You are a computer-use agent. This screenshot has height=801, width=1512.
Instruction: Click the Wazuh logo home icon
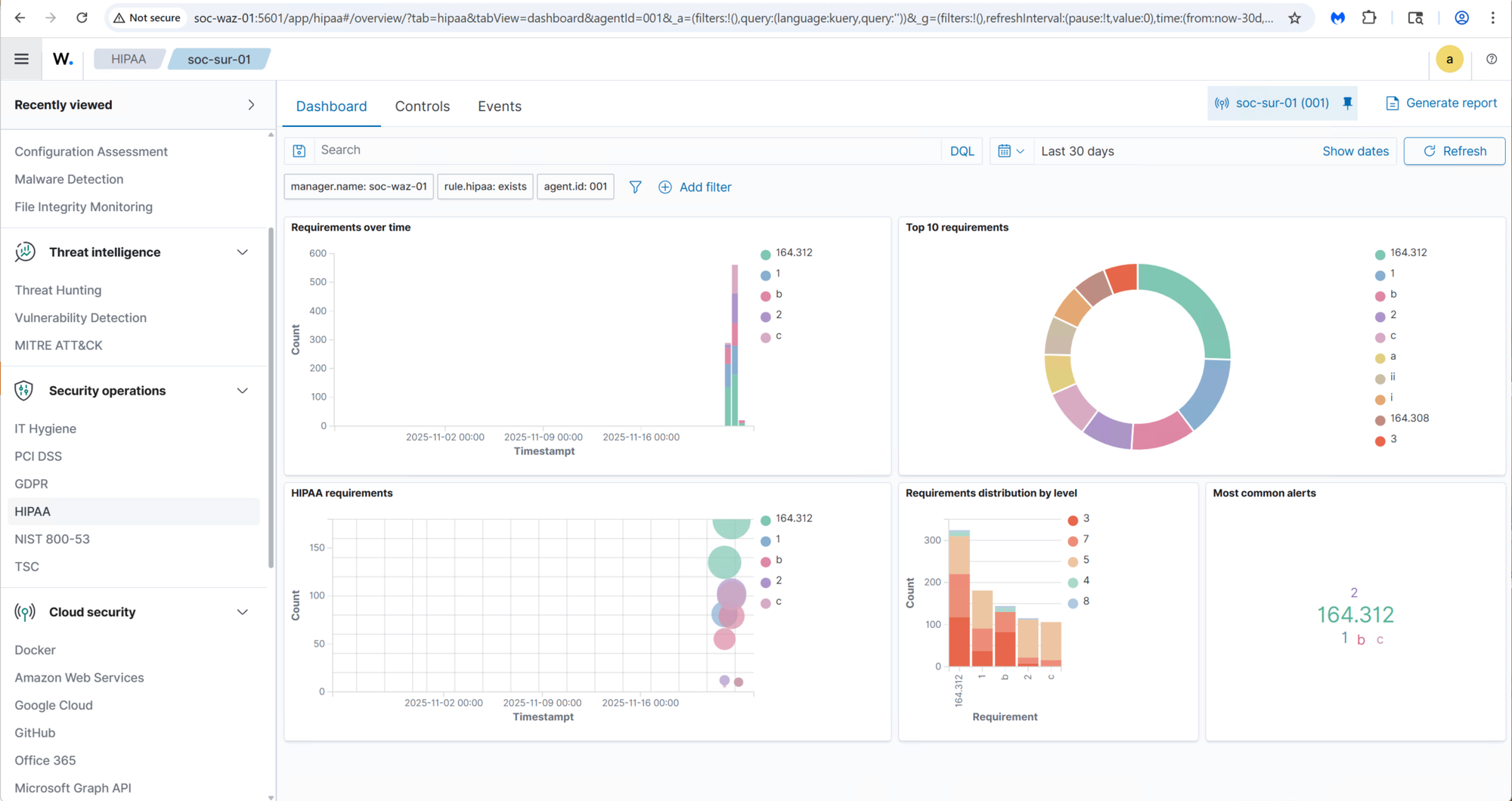(63, 59)
